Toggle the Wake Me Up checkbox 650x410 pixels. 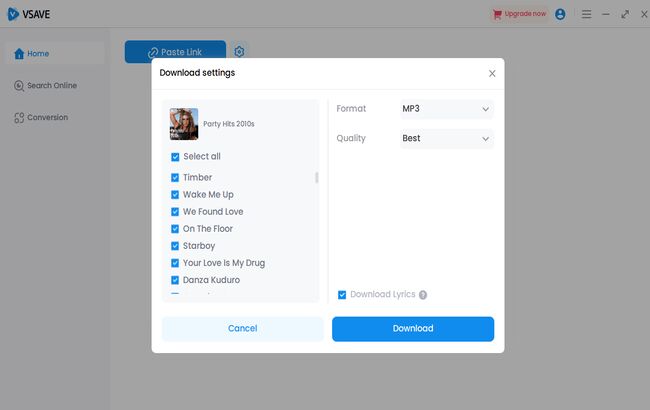(175, 194)
